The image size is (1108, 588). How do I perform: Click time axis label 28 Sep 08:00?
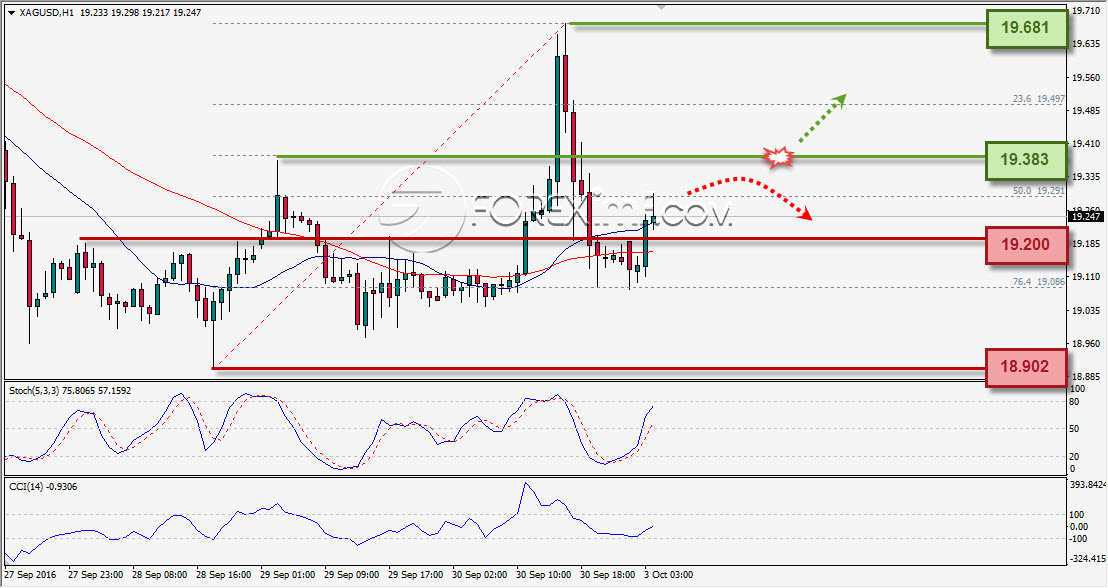[x=160, y=575]
